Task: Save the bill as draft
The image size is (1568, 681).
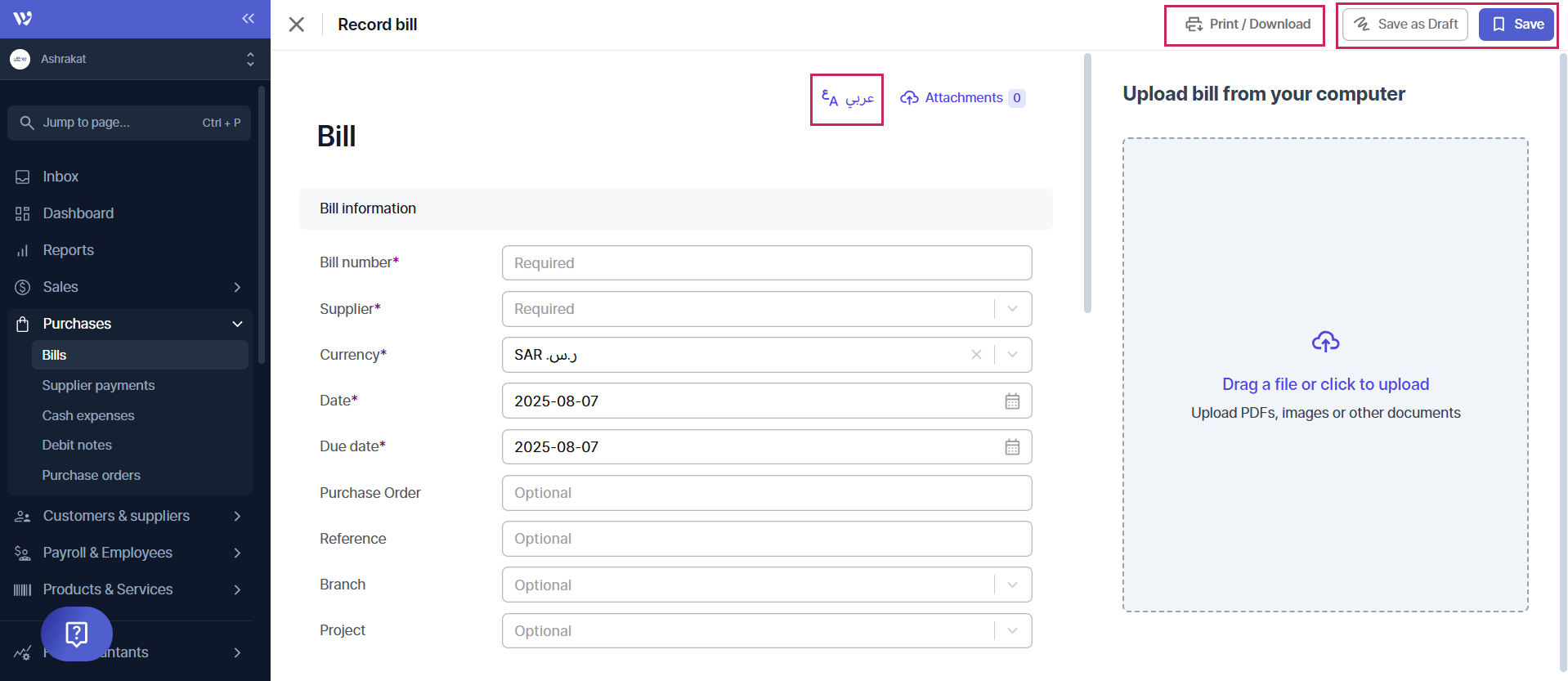Action: tap(1405, 25)
